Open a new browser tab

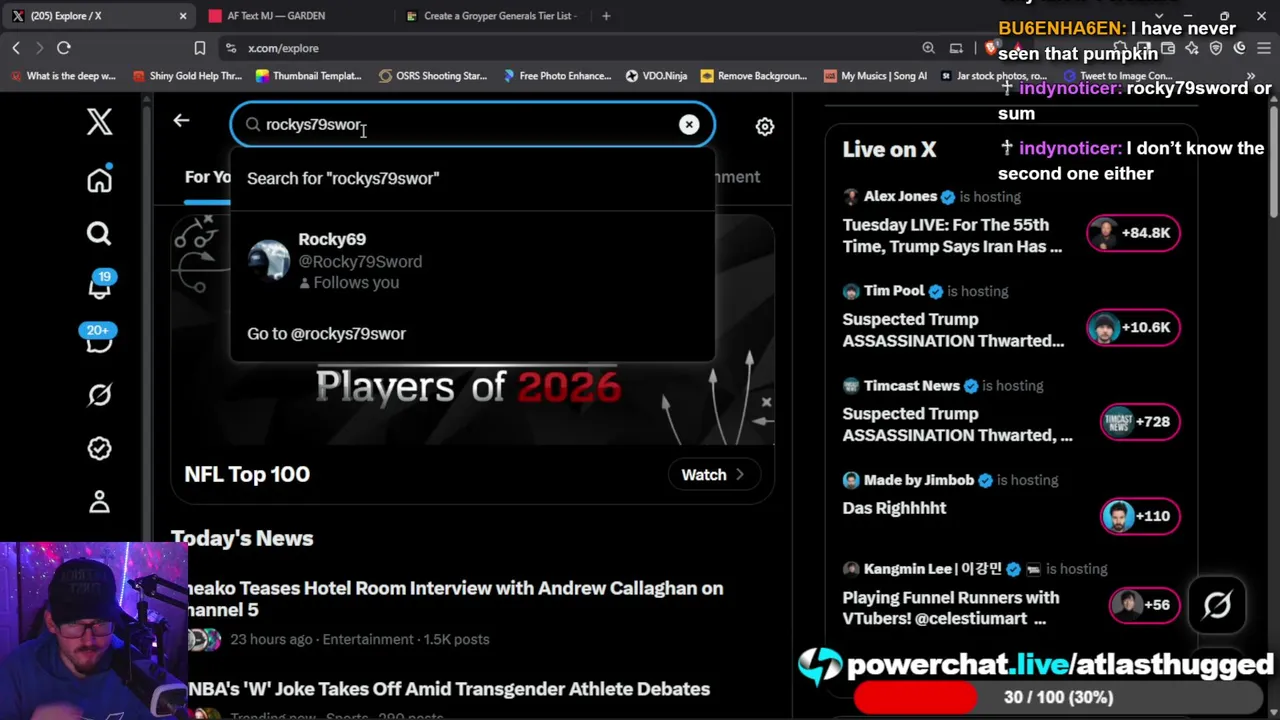pos(606,16)
